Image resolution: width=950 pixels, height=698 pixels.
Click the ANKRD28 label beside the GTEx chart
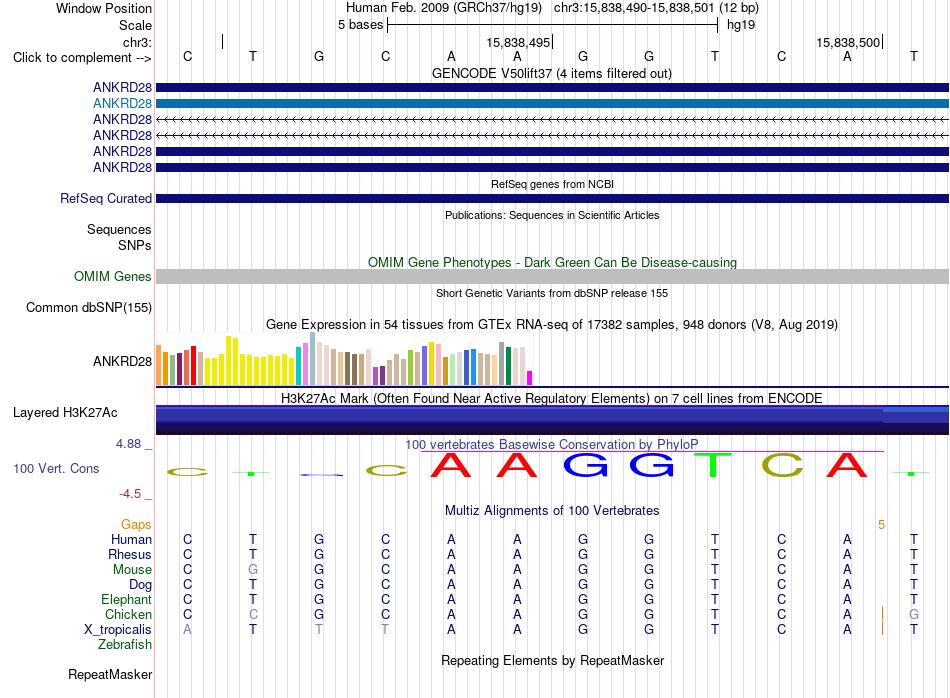[122, 362]
